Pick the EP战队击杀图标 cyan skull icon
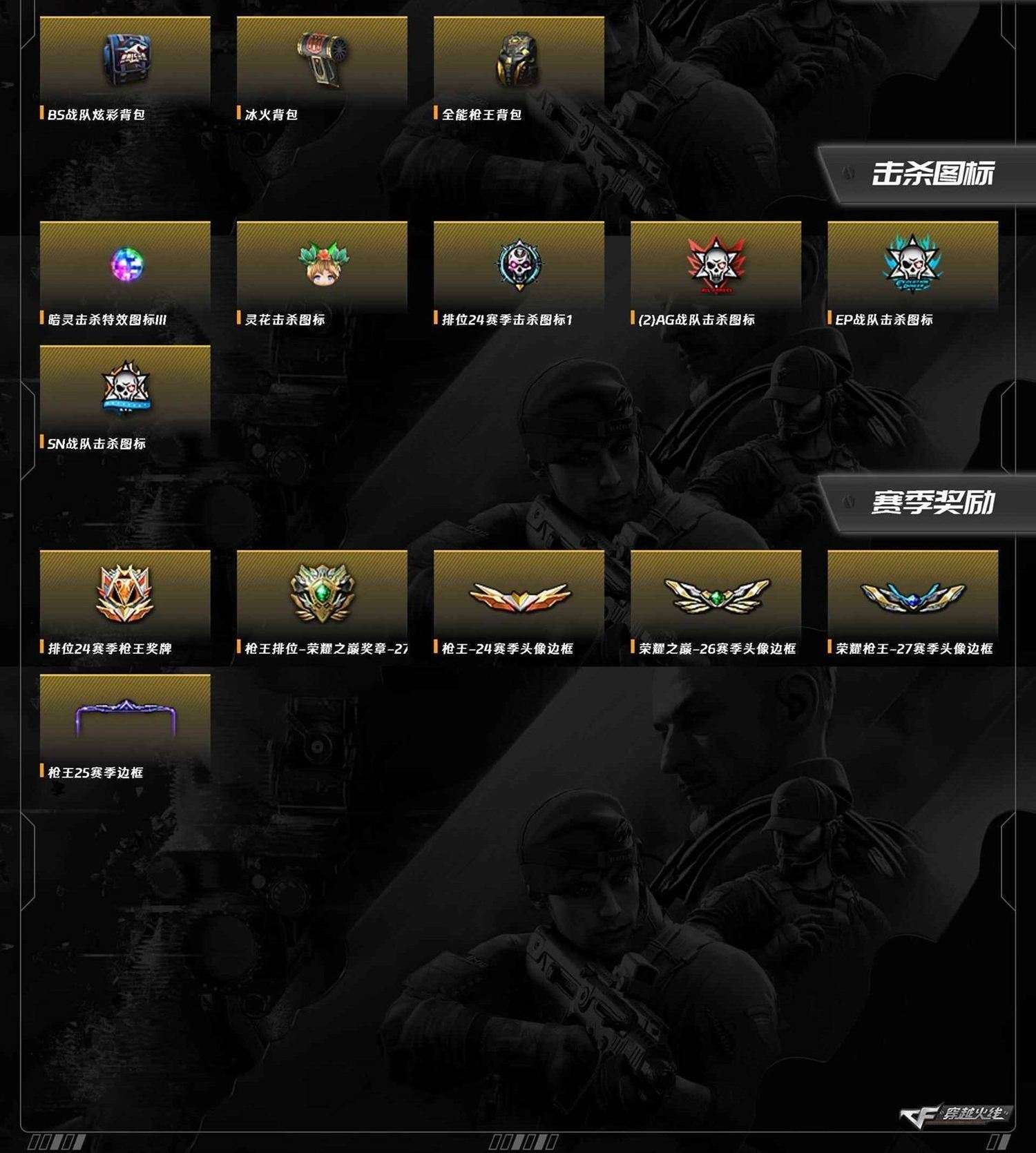1036x1153 pixels. [912, 264]
